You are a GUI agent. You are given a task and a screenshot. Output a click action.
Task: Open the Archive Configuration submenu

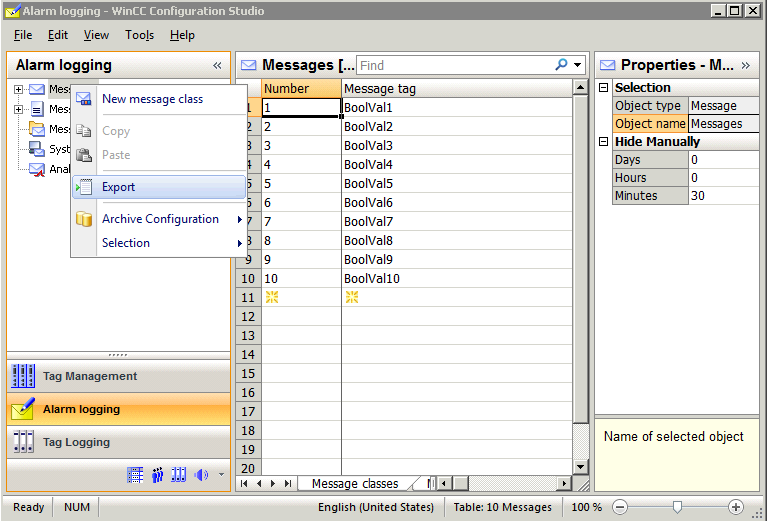(160, 219)
